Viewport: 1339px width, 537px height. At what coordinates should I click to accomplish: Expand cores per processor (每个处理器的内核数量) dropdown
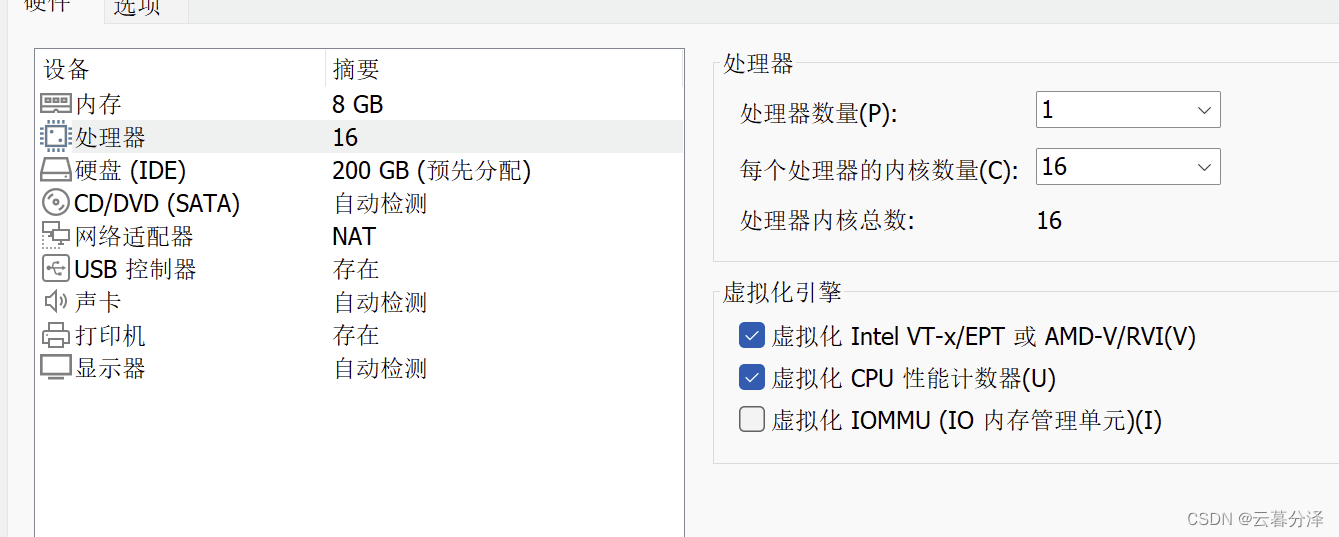1128,167
